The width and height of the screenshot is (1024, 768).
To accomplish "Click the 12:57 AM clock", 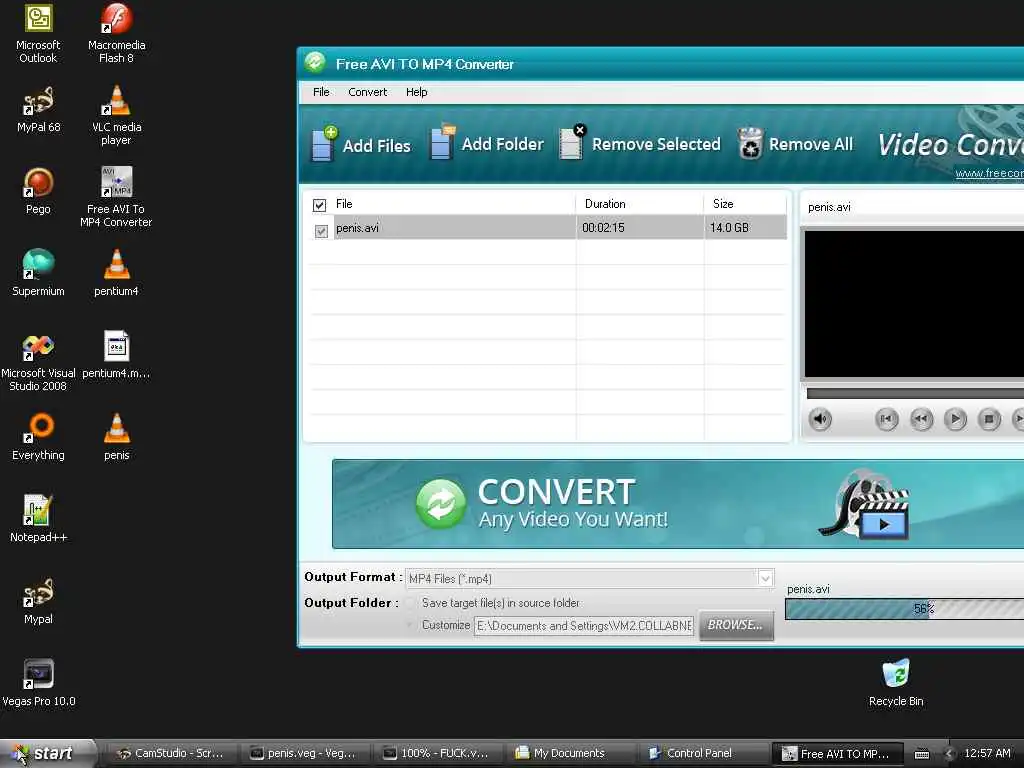I will 987,753.
